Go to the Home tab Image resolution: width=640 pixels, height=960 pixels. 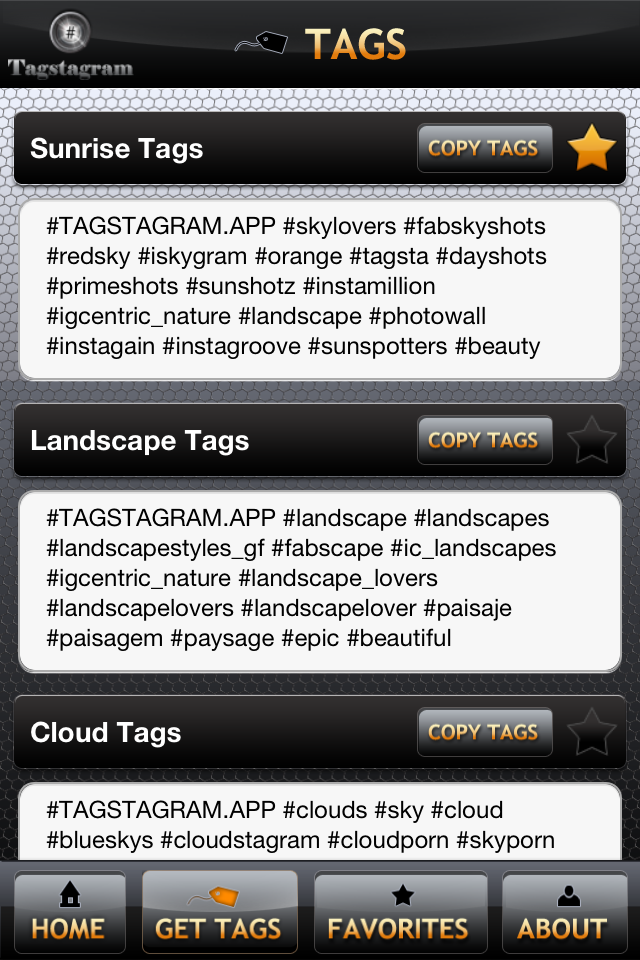(69, 912)
